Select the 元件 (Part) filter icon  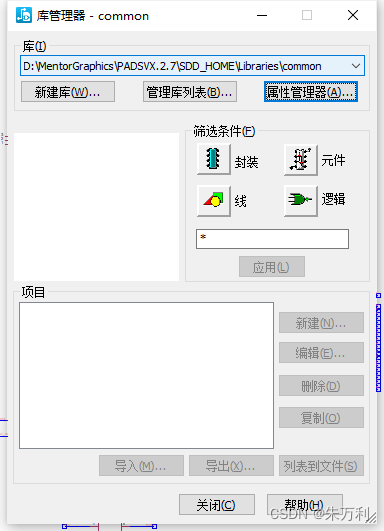click(x=301, y=160)
